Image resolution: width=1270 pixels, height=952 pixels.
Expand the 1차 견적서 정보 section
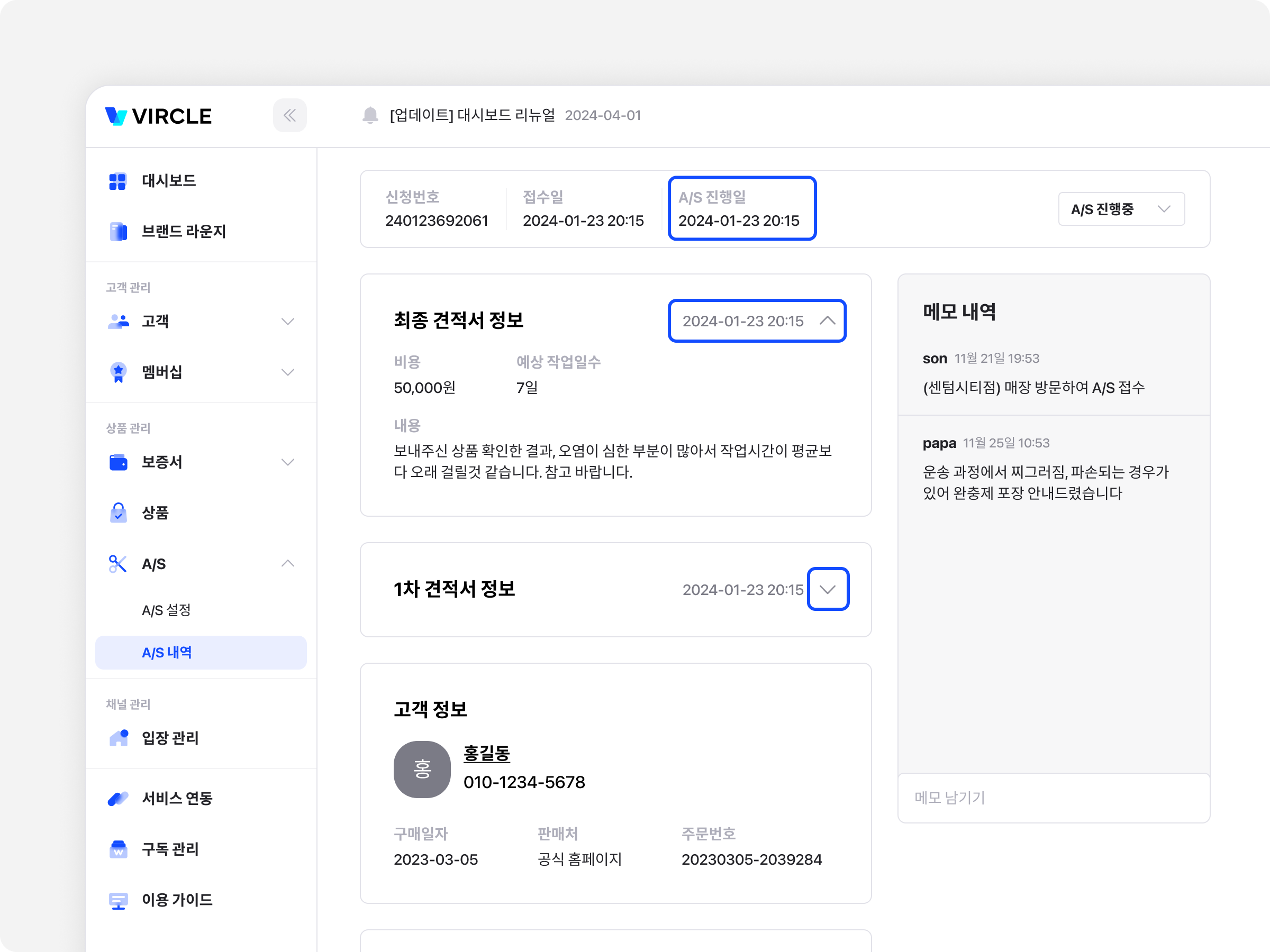(x=827, y=589)
